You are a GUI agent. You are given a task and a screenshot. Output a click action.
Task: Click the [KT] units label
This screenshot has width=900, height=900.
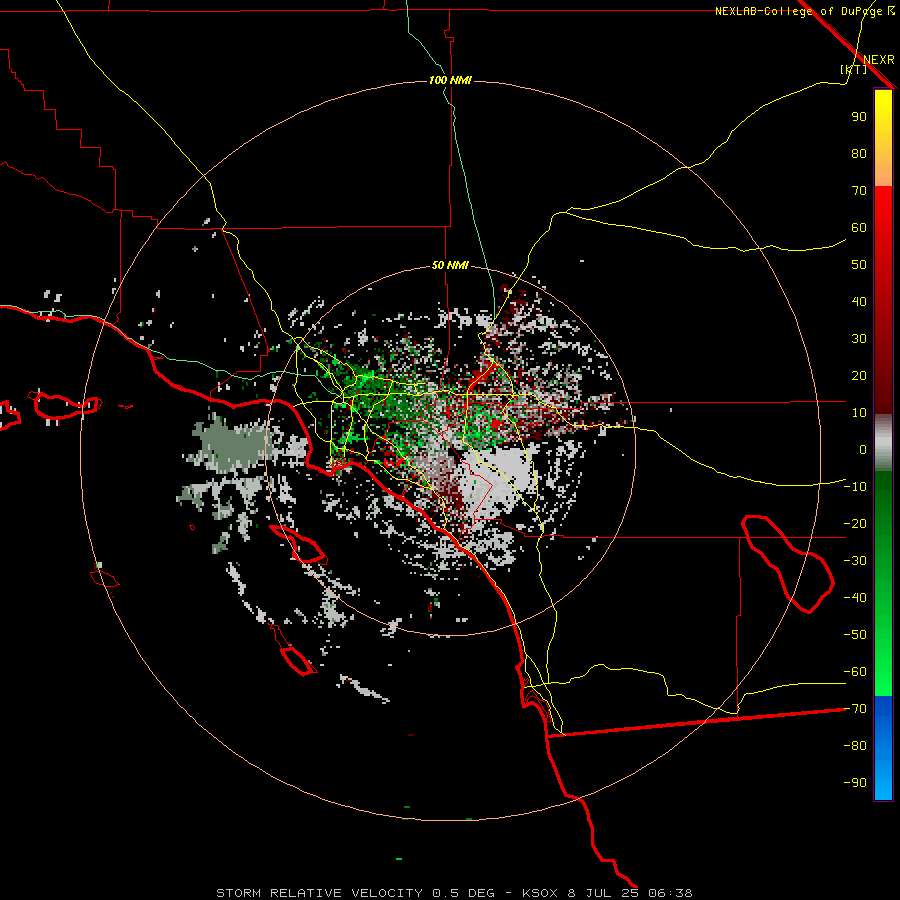pyautogui.click(x=853, y=69)
